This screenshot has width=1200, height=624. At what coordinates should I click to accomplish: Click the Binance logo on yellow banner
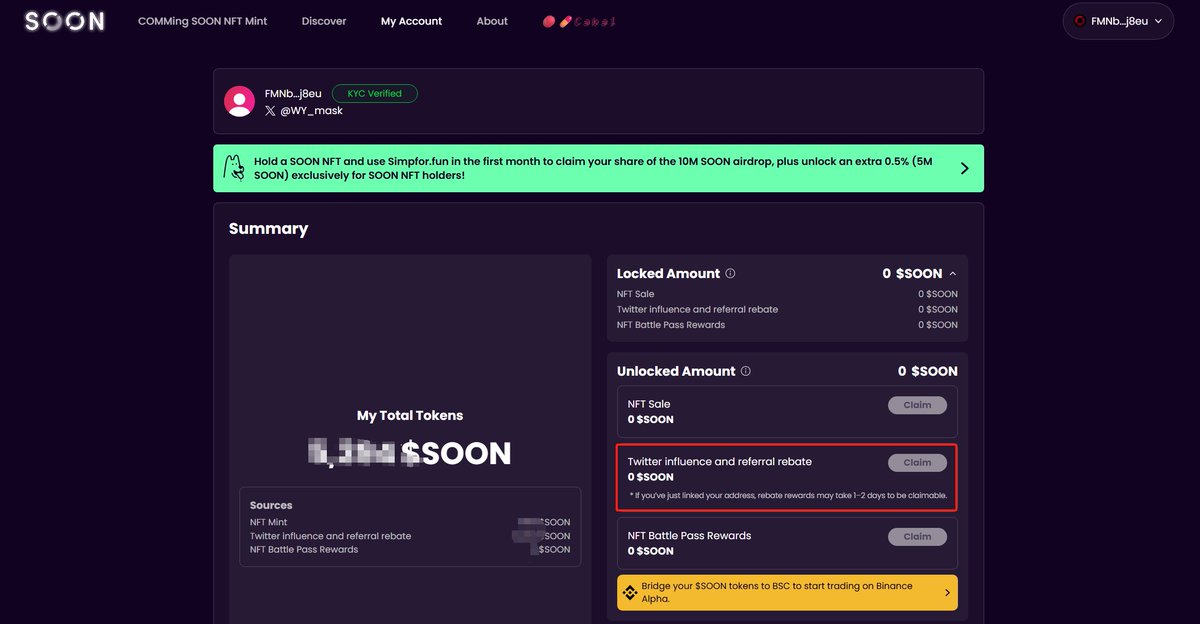(630, 593)
